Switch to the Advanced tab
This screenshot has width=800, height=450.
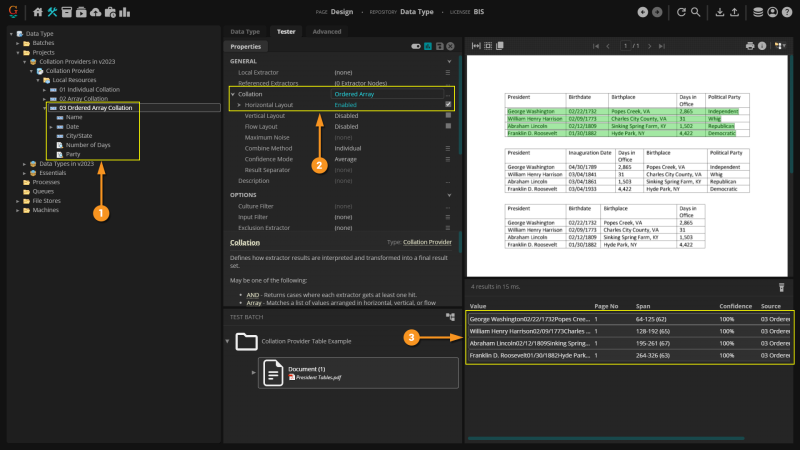coord(326,32)
